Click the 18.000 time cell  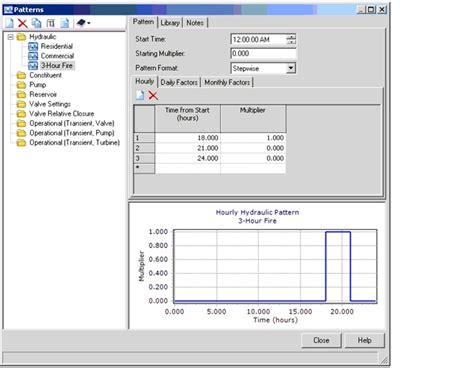[x=188, y=138]
